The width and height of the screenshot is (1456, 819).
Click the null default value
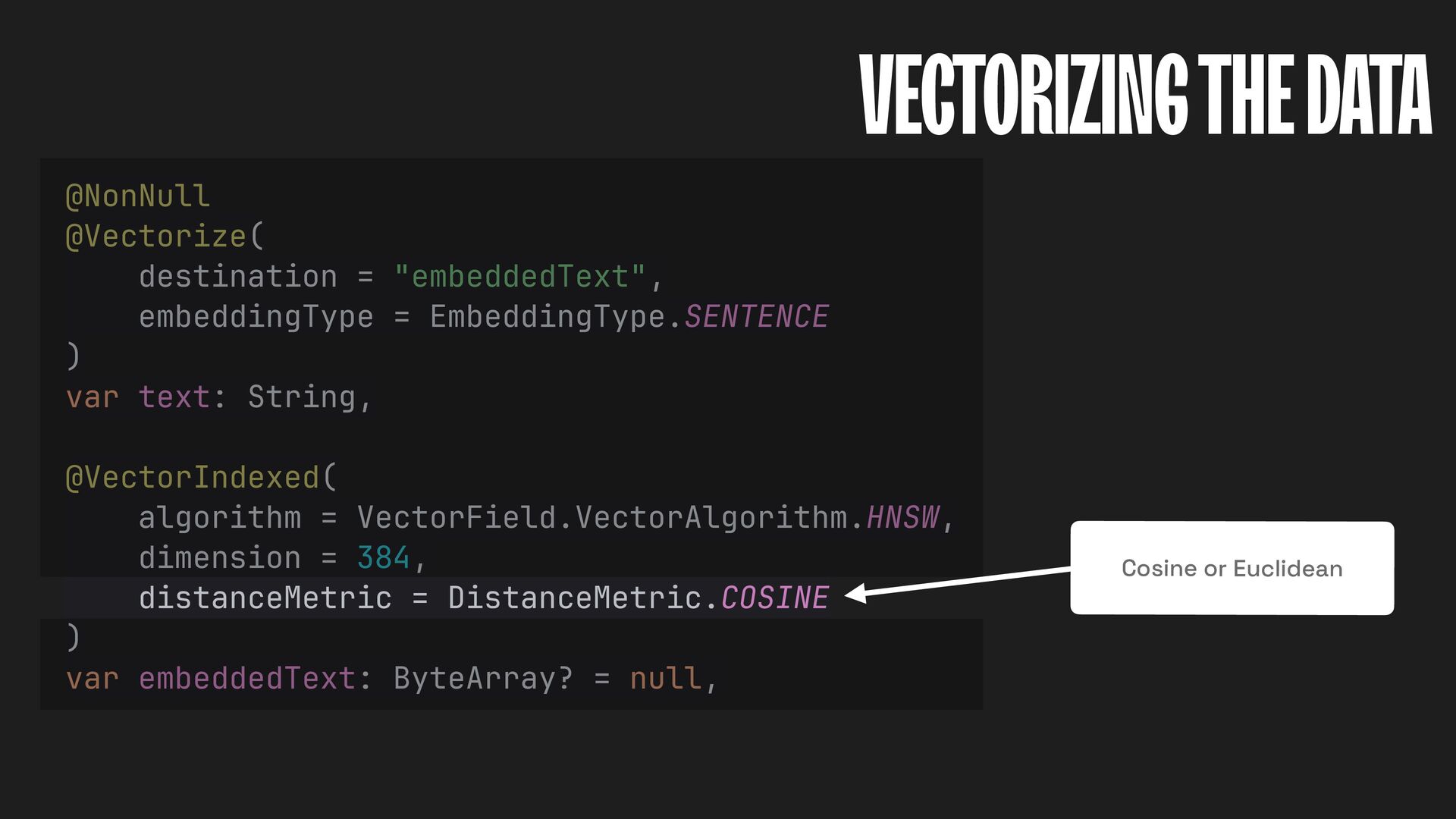coord(665,679)
